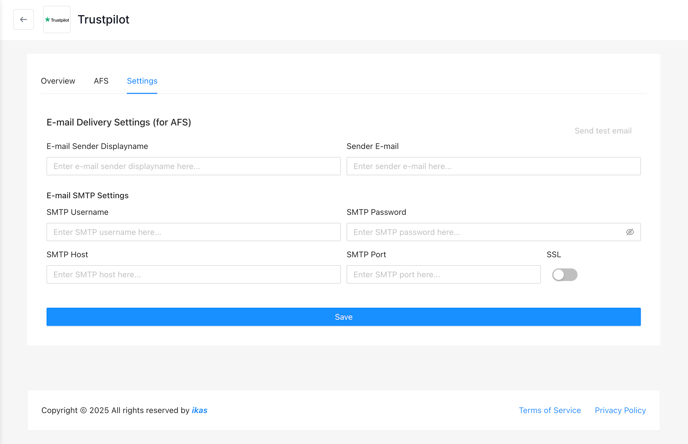Select the Settings tab
The height and width of the screenshot is (444, 688).
142,81
